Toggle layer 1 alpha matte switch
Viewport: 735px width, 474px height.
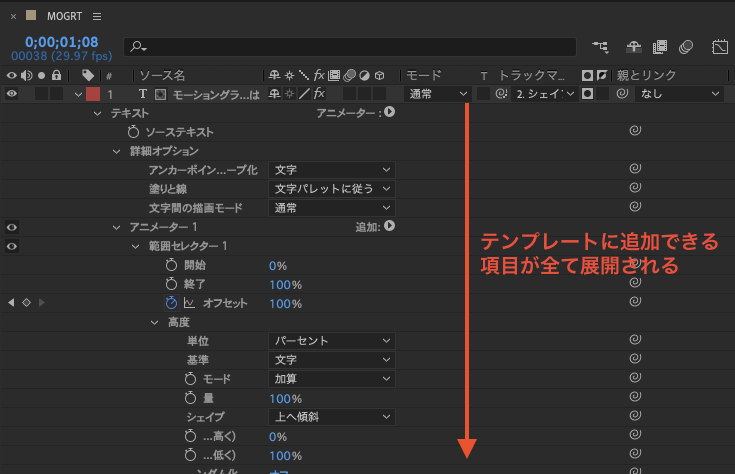click(587, 94)
